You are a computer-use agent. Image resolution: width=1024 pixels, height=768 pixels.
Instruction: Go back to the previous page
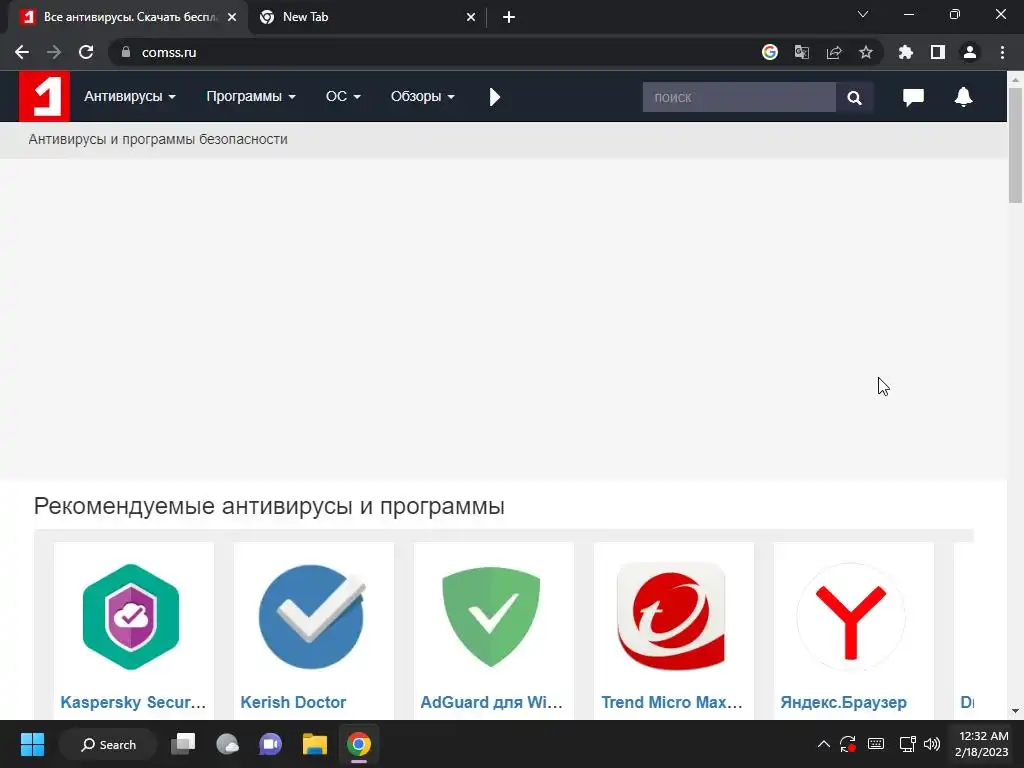(22, 52)
